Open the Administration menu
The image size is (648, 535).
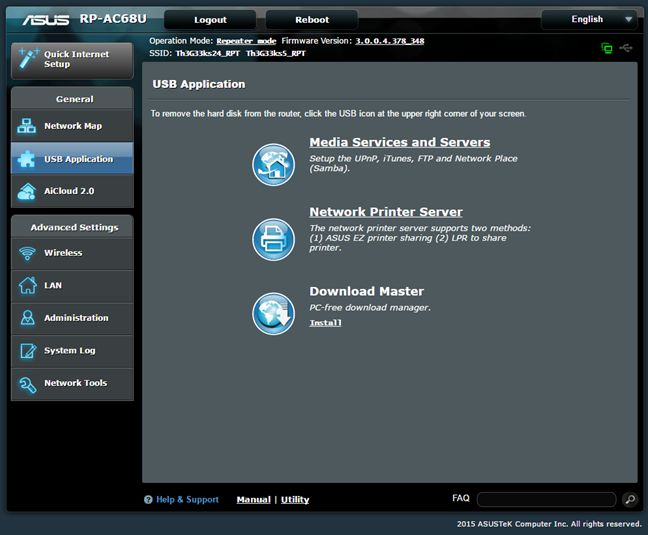[x=72, y=318]
